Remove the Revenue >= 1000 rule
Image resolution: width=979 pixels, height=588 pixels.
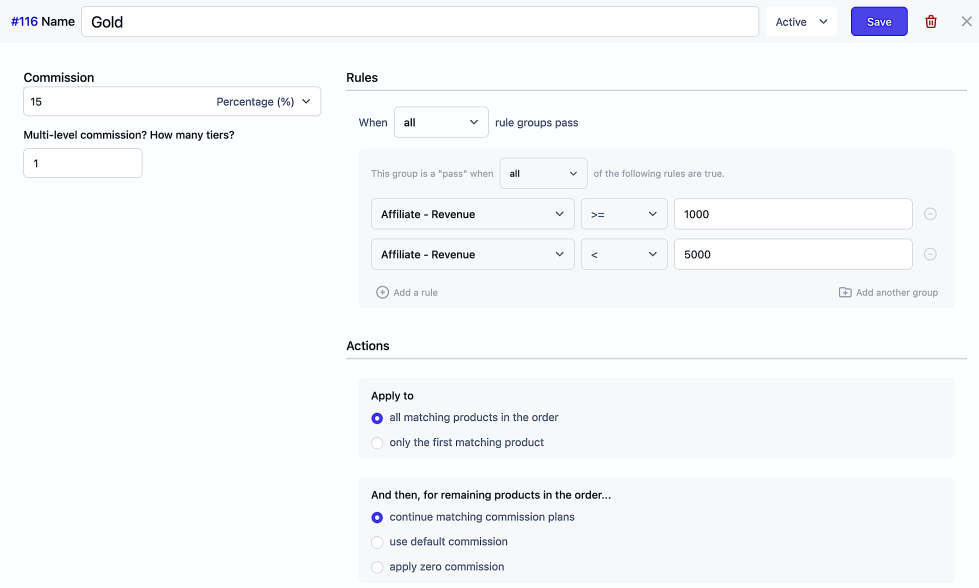tap(930, 214)
